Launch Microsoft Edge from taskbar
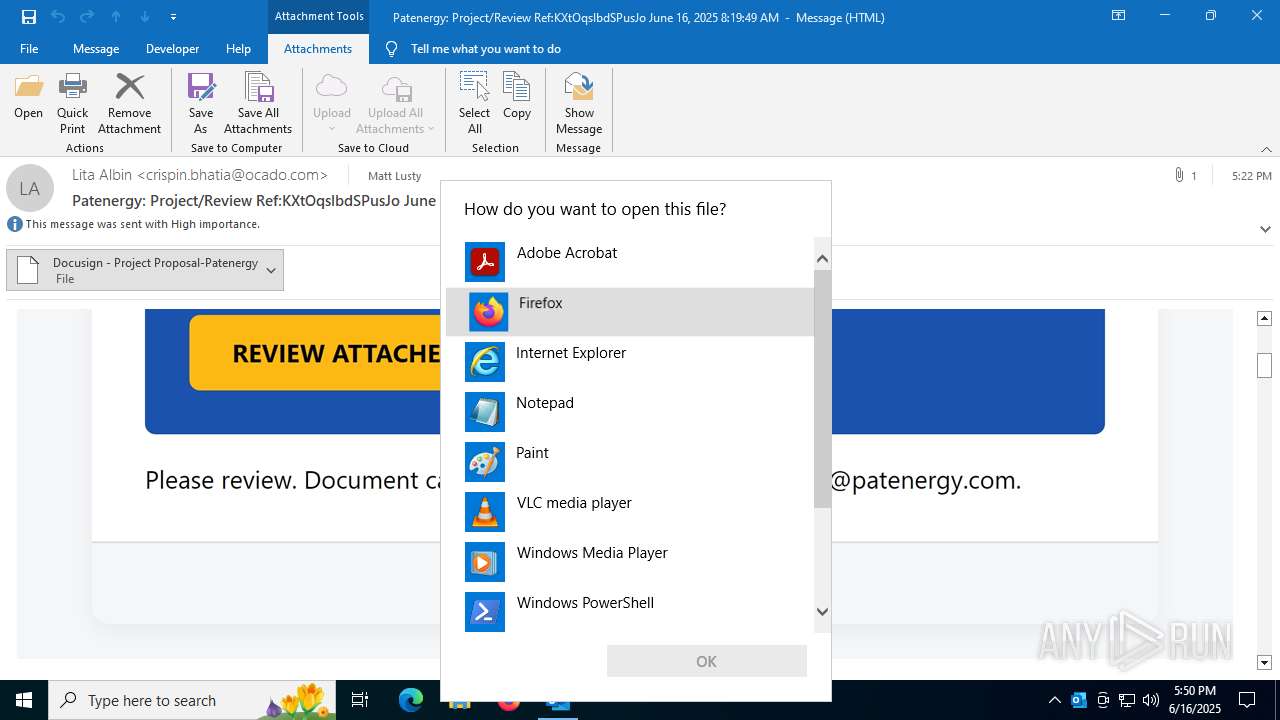This screenshot has width=1280, height=720. click(x=411, y=700)
